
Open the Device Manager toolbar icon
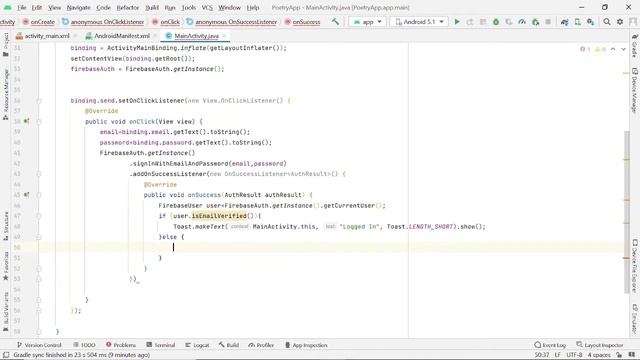coord(578,22)
